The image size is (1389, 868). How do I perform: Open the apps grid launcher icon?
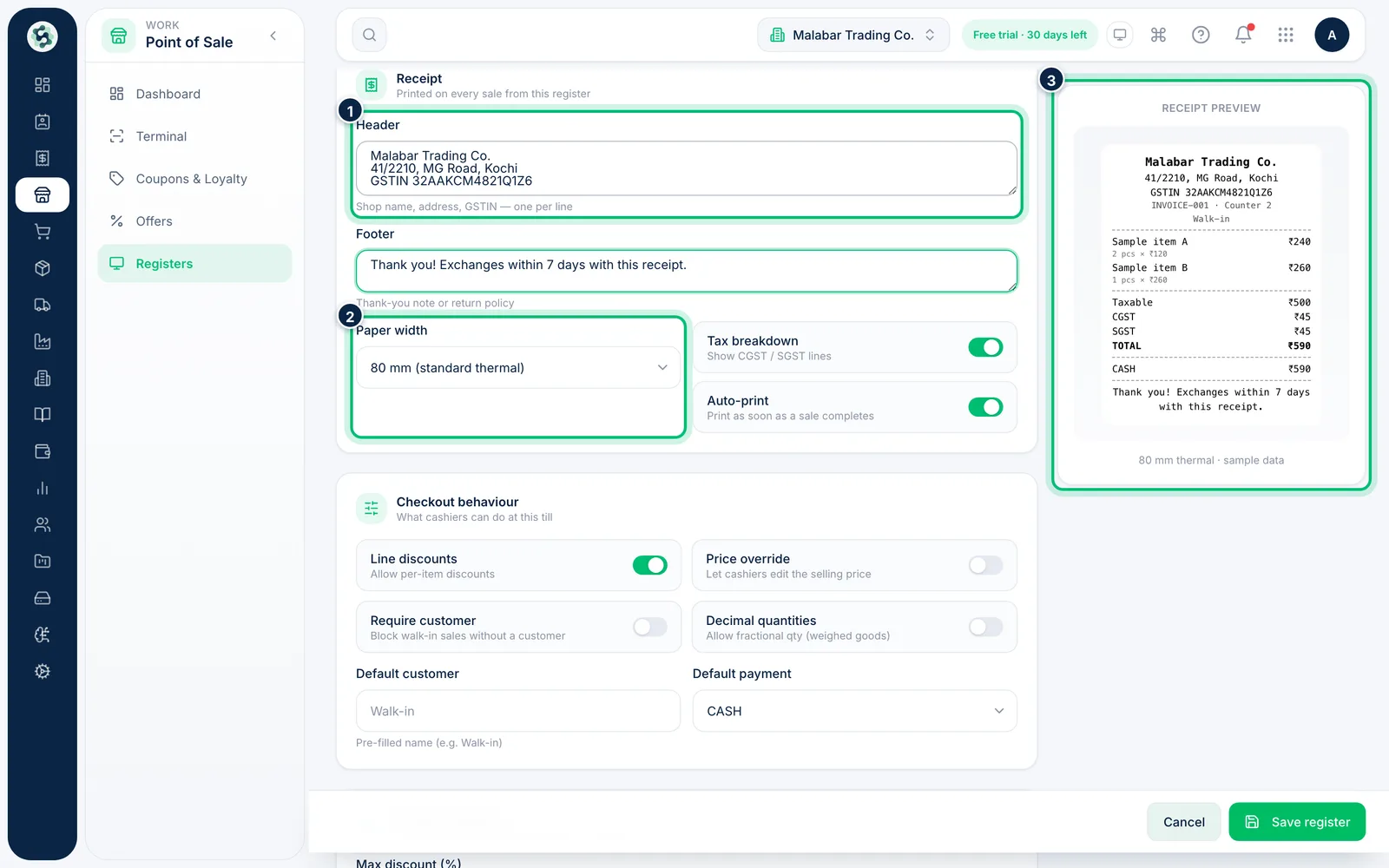tap(1286, 35)
